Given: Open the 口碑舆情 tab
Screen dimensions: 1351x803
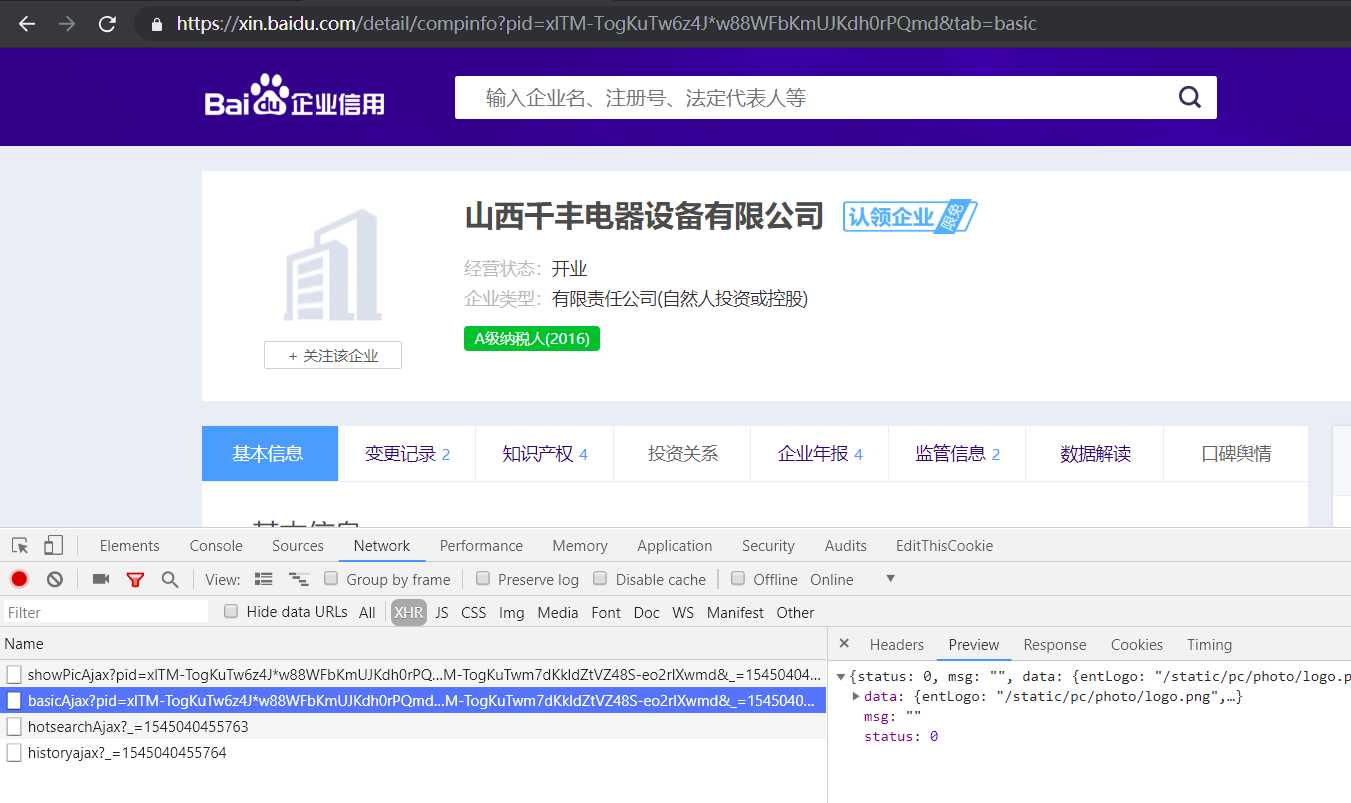Looking at the screenshot, I should tap(1236, 454).
